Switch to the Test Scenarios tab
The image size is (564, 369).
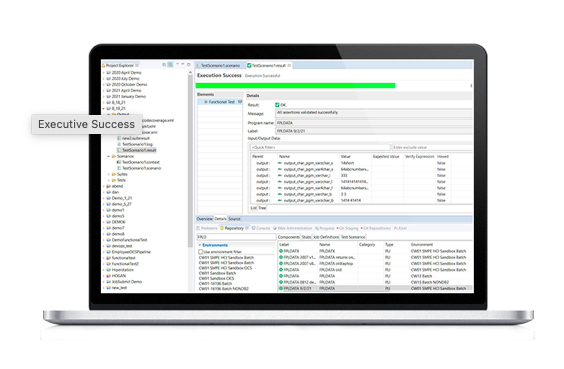(353, 237)
